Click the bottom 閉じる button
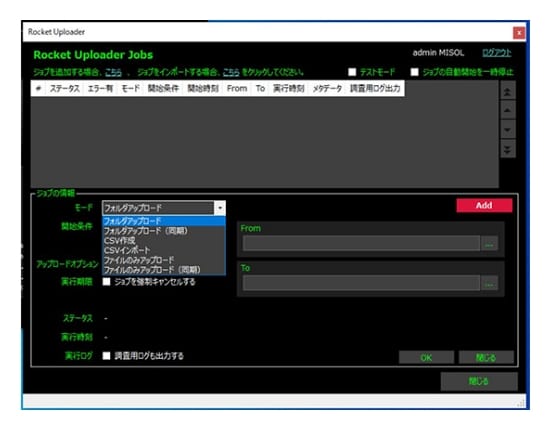Screen dimensions: 550x430 (x=479, y=381)
